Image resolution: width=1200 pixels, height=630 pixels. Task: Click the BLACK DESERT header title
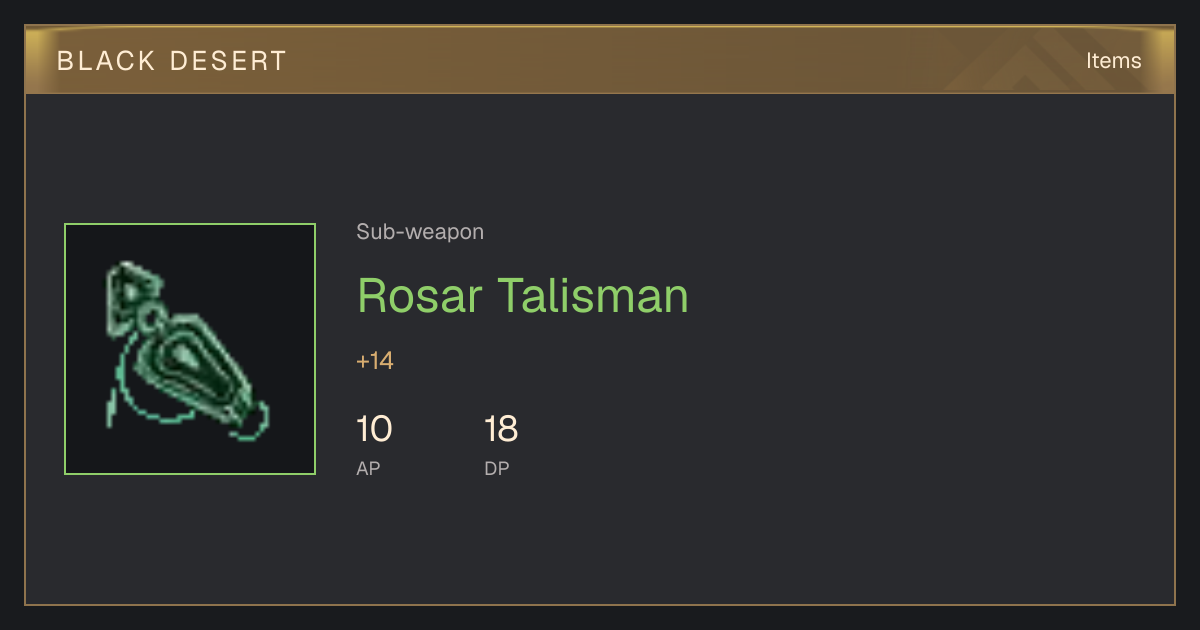[x=172, y=61]
